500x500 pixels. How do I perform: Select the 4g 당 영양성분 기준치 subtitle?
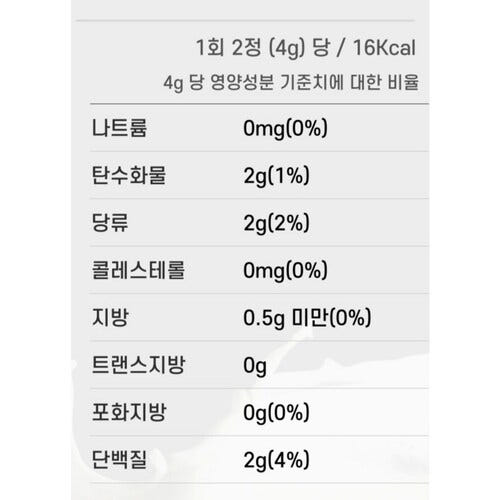(x=291, y=82)
